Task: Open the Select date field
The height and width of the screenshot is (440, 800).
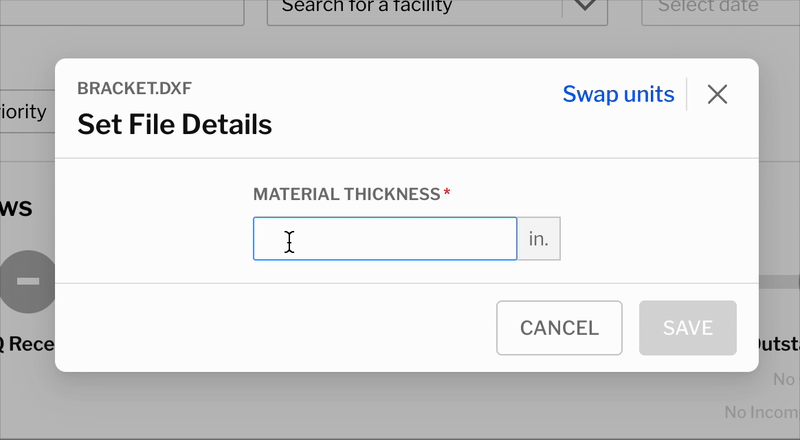Action: tap(720, 10)
